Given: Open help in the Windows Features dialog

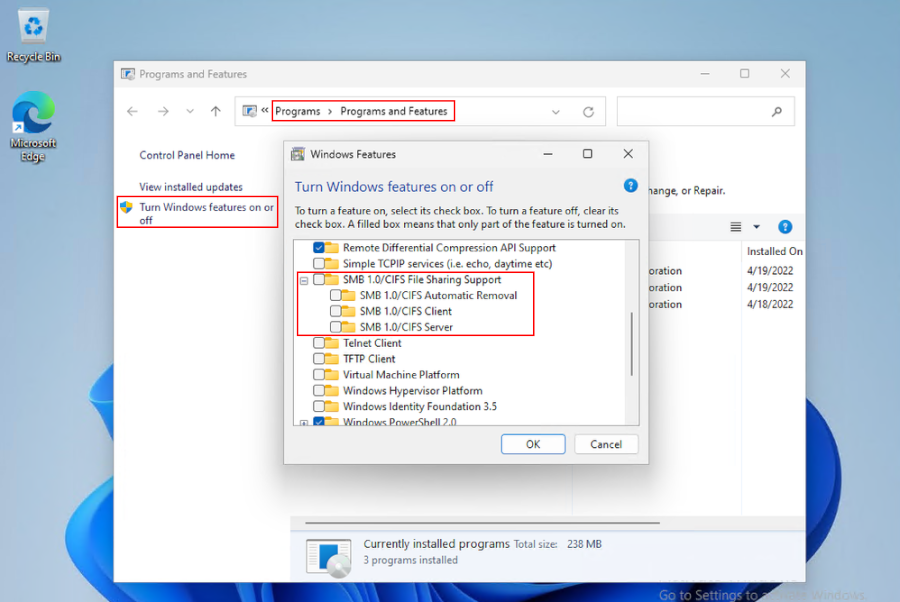Looking at the screenshot, I should coord(630,186).
